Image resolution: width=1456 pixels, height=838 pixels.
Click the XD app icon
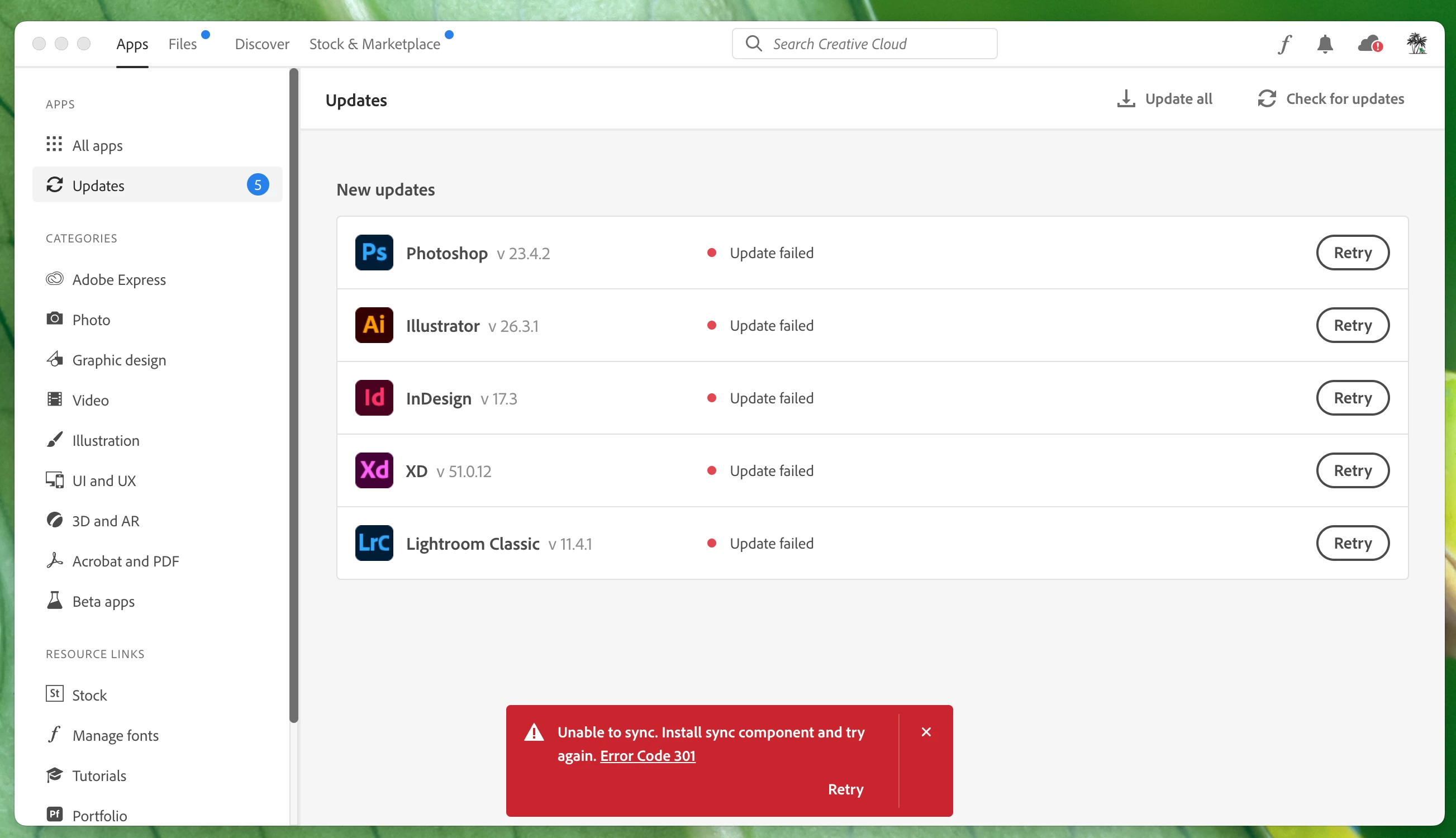click(374, 470)
